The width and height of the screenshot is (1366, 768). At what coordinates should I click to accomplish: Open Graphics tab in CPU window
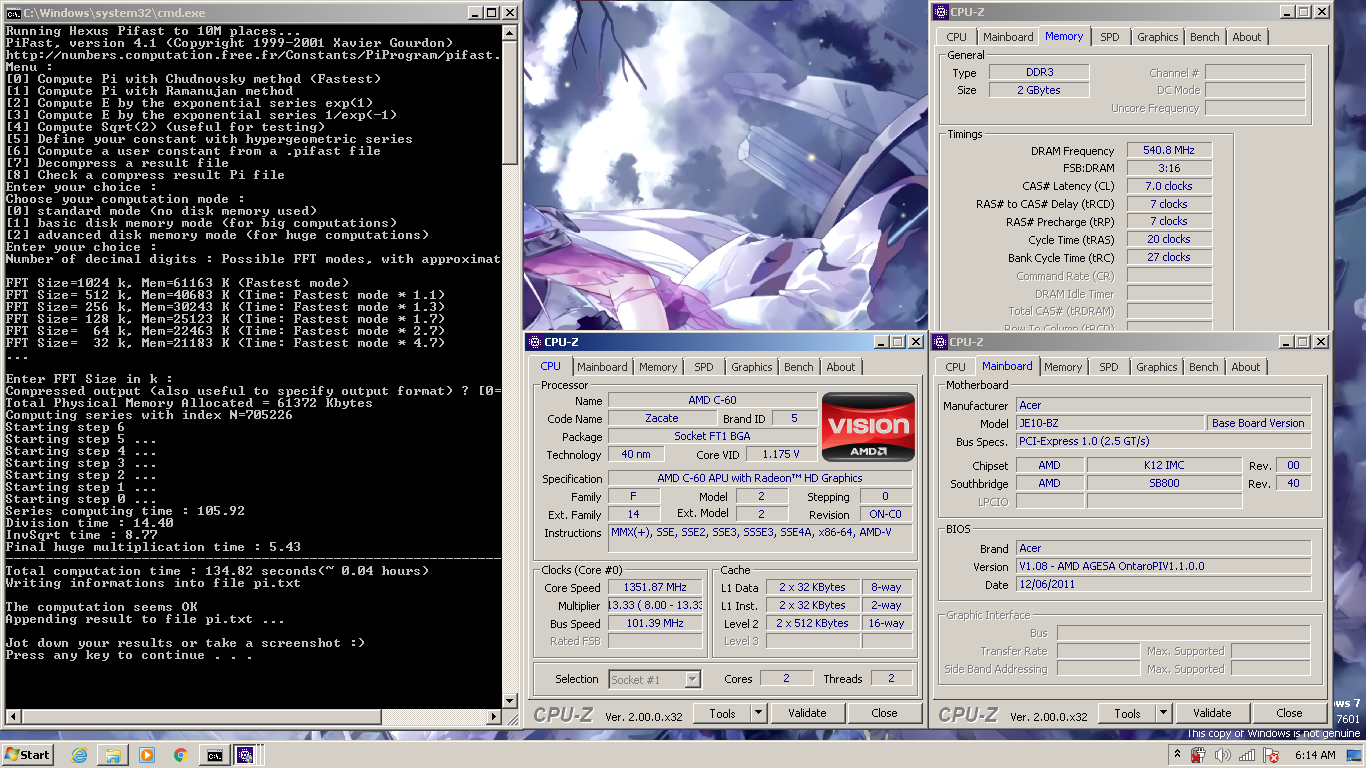[x=752, y=367]
